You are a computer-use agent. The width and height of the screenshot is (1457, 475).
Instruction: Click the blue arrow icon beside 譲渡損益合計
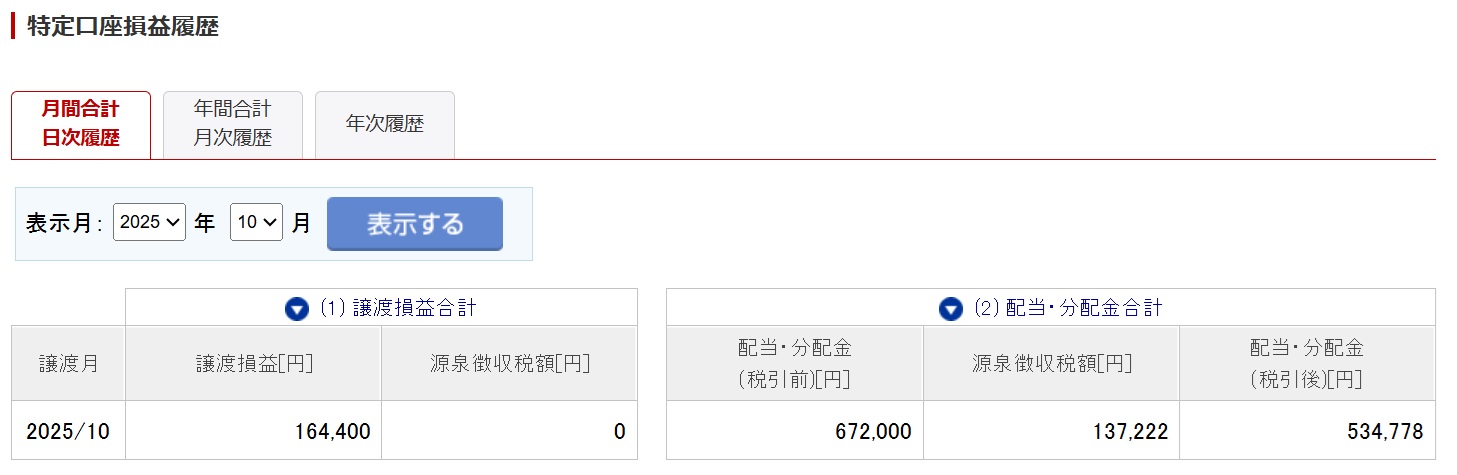[297, 309]
